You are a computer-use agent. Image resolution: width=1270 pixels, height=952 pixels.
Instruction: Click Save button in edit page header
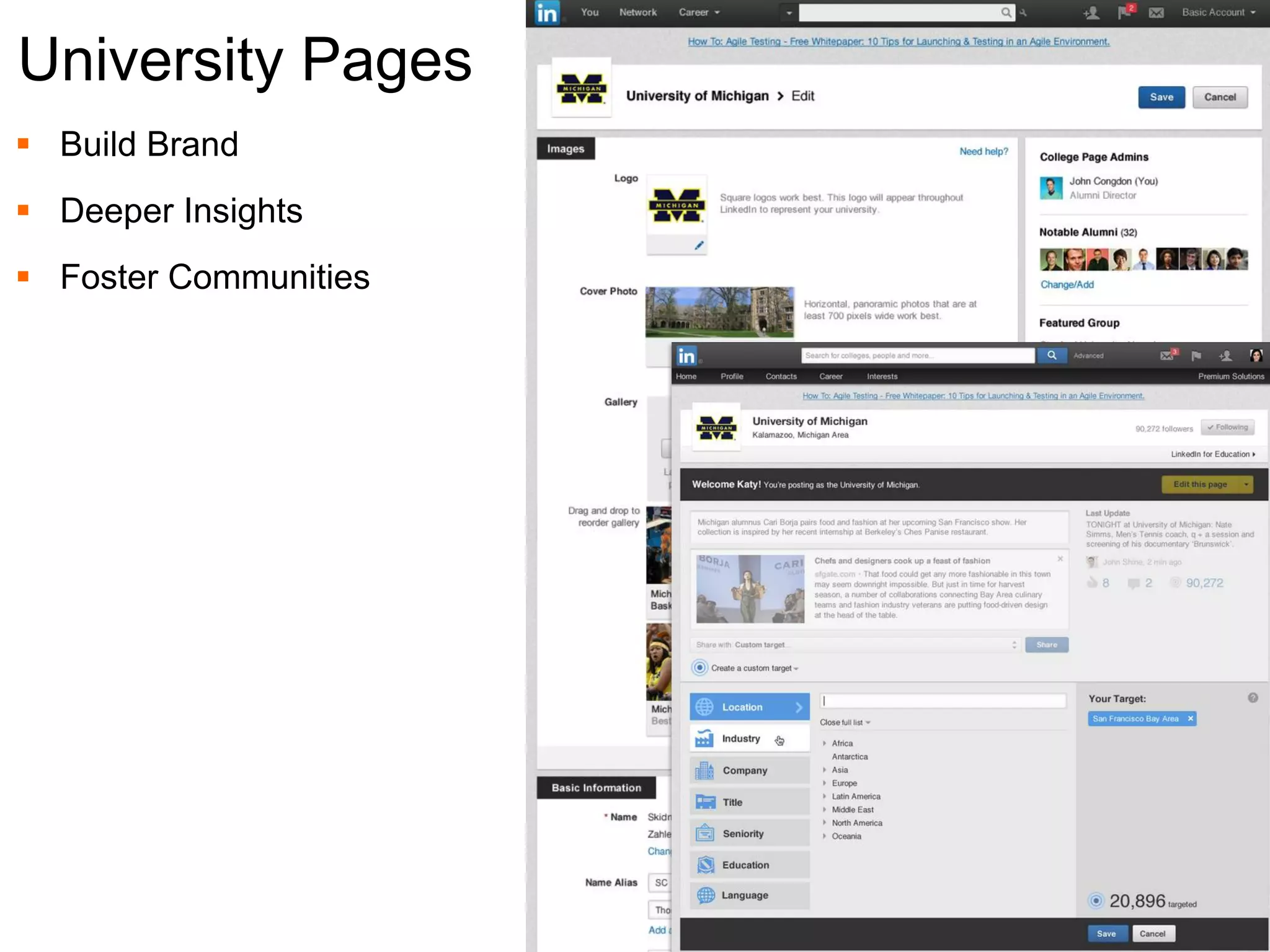[1161, 97]
